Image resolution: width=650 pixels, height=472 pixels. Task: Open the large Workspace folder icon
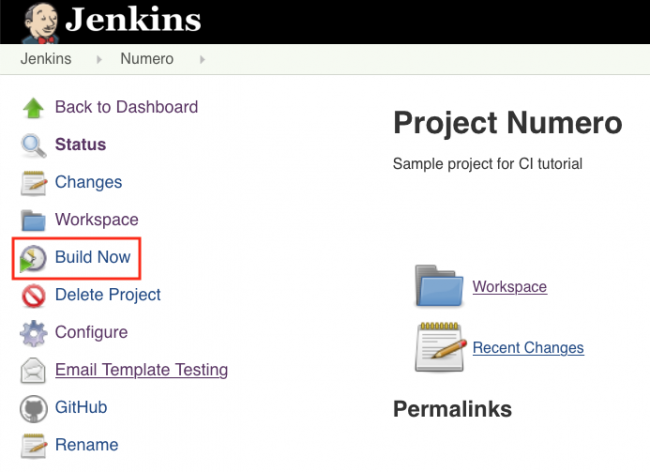point(439,286)
